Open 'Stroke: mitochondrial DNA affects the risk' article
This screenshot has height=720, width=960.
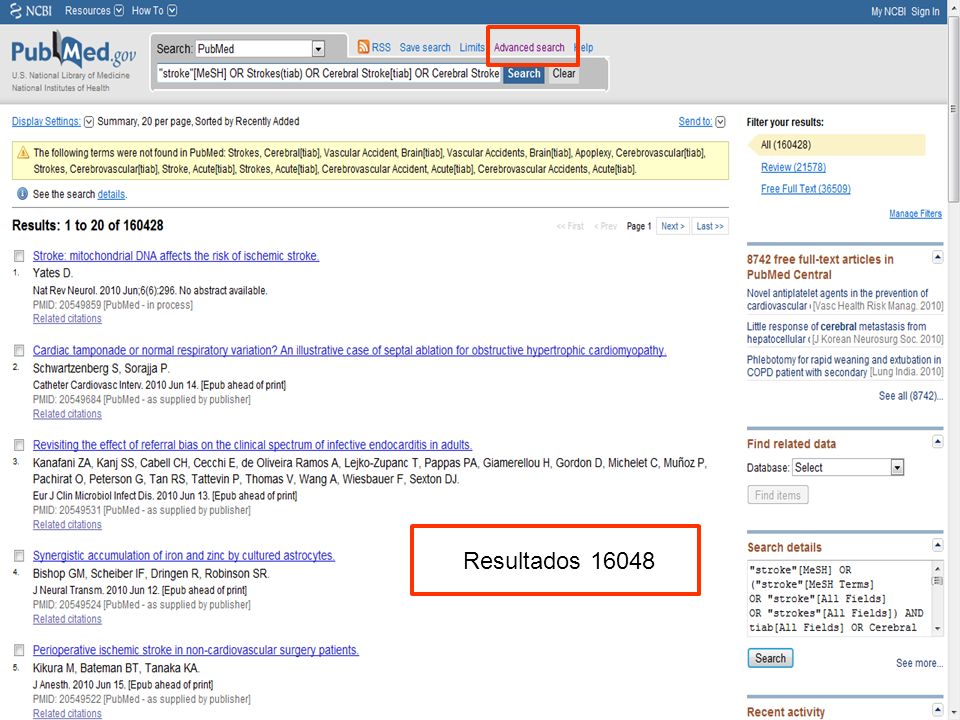(x=176, y=256)
